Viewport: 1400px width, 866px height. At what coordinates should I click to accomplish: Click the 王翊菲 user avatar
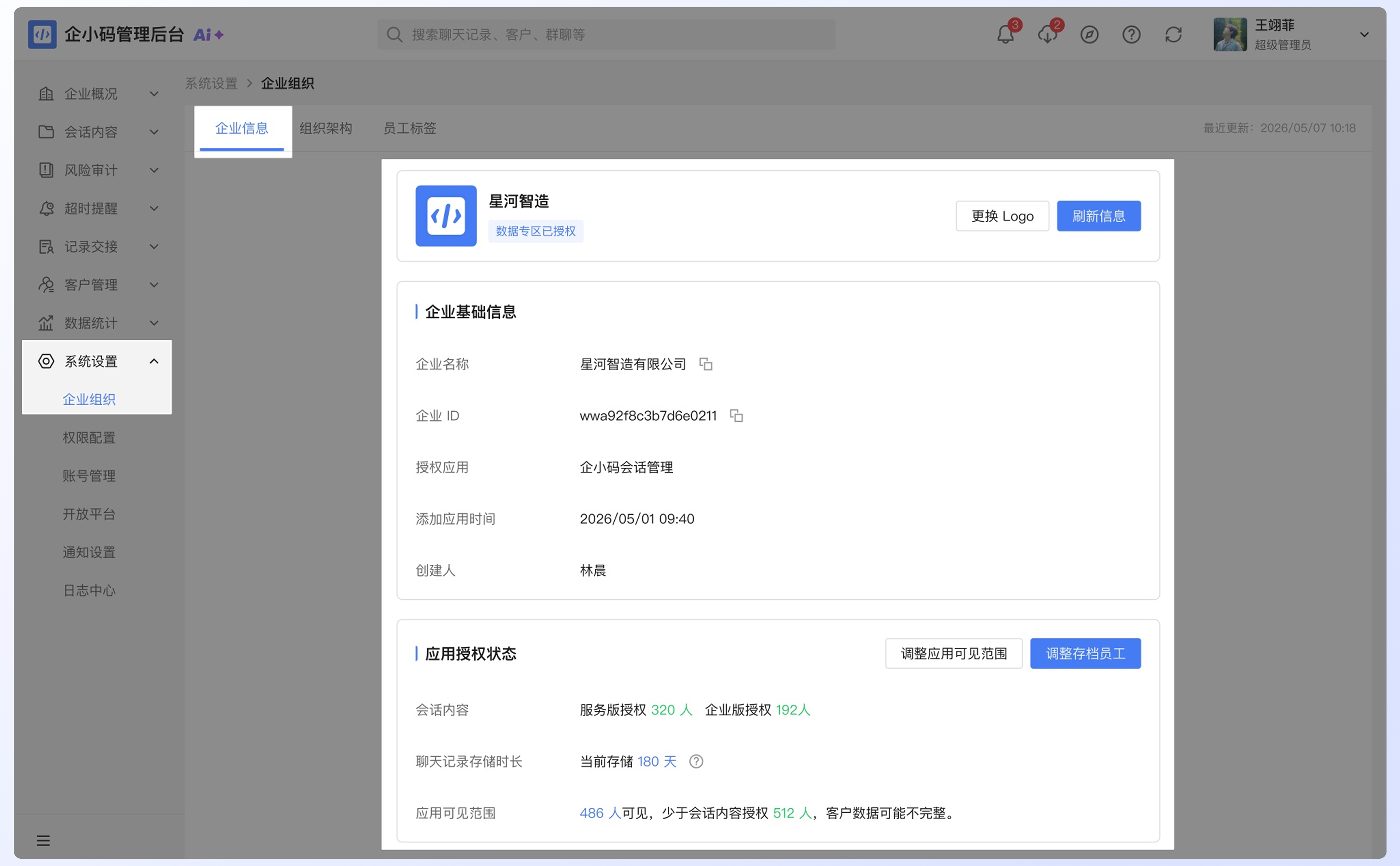coord(1230,34)
